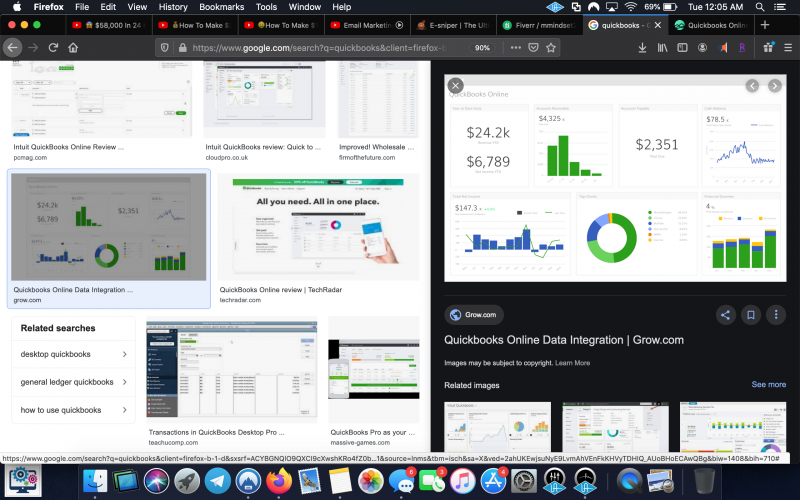Open page actions three-dot menu in address bar
The height and width of the screenshot is (500, 800).
516,47
